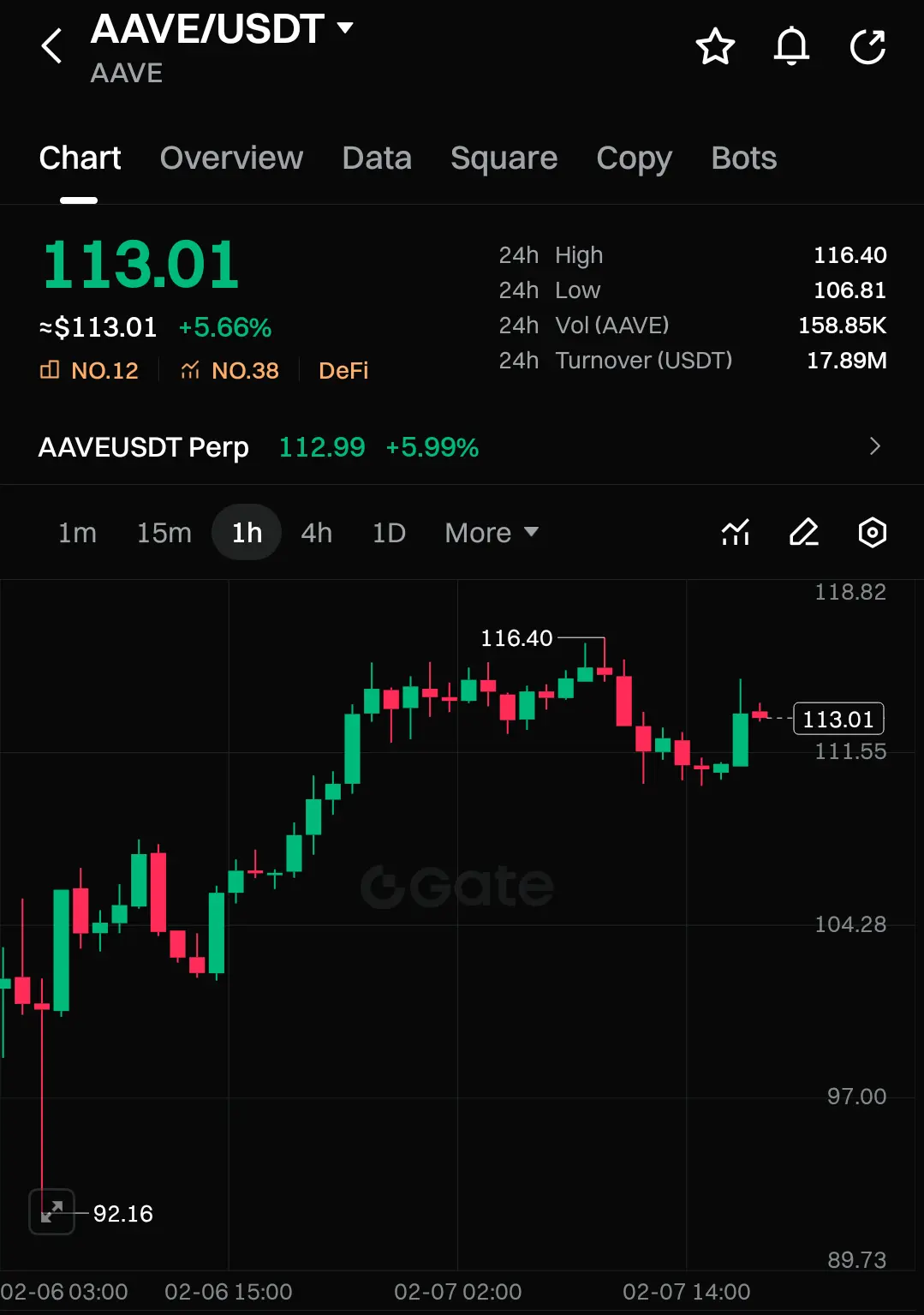Open chart settings hexagon icon
Image resolution: width=924 pixels, height=1315 pixels.
(x=872, y=533)
